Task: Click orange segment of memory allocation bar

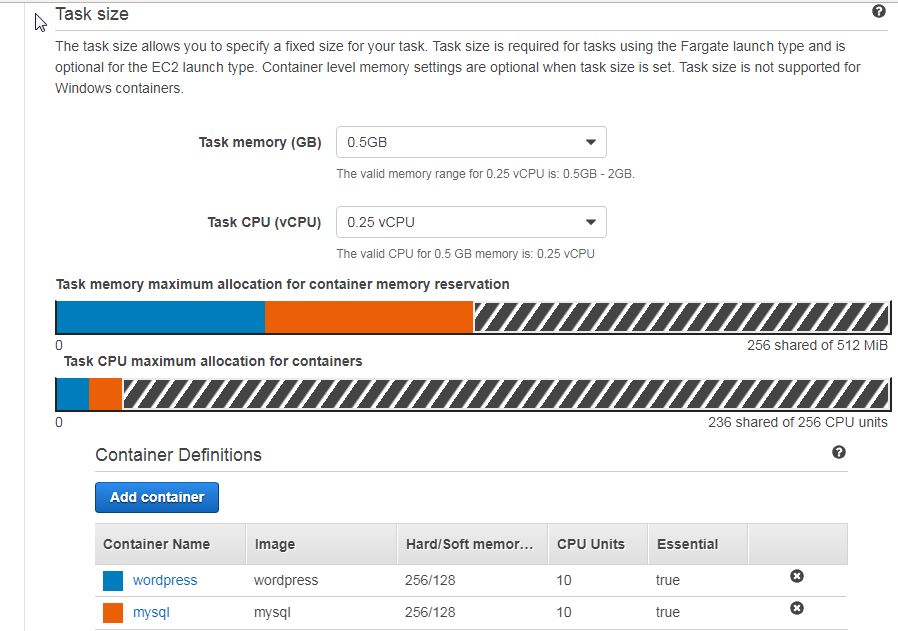Action: [x=369, y=317]
